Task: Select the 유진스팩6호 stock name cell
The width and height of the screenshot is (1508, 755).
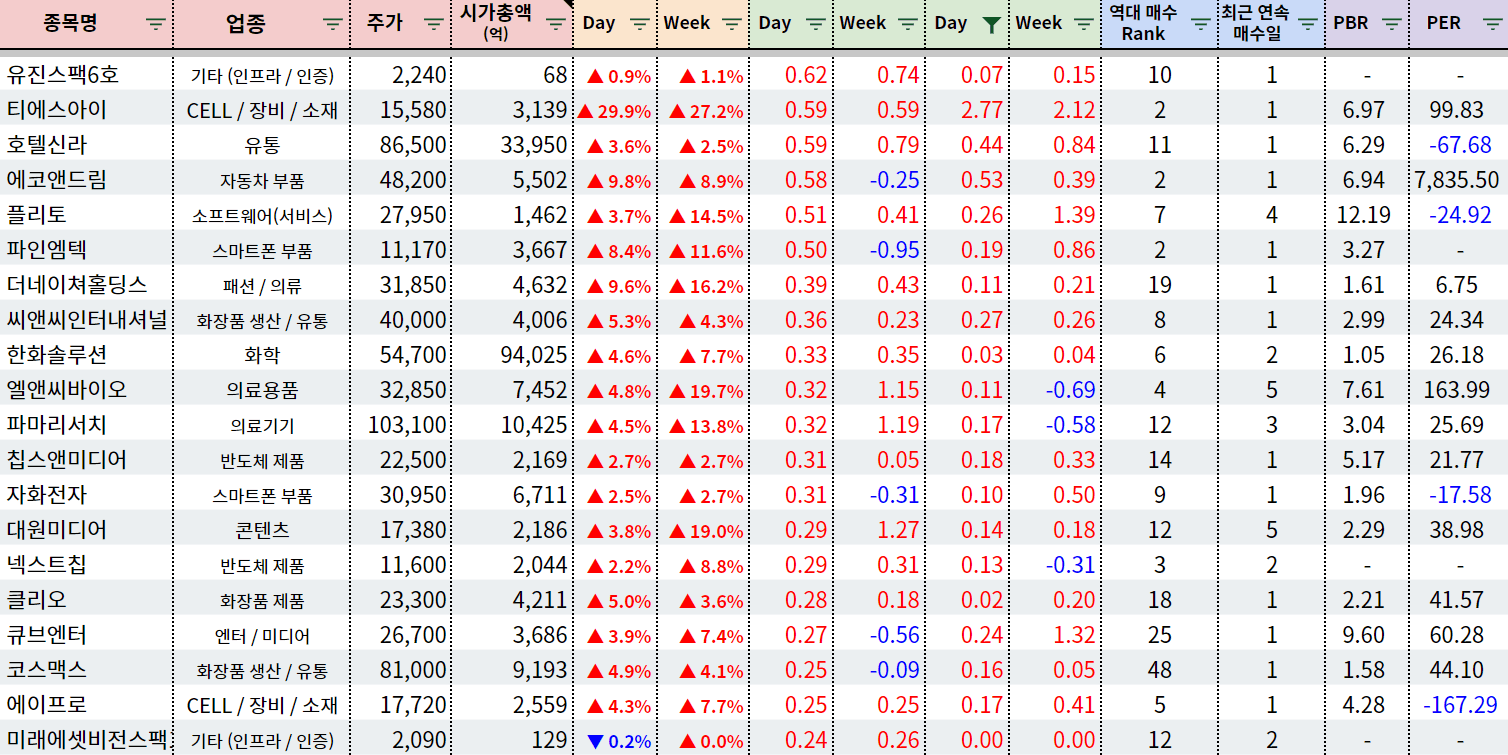Action: tap(87, 75)
